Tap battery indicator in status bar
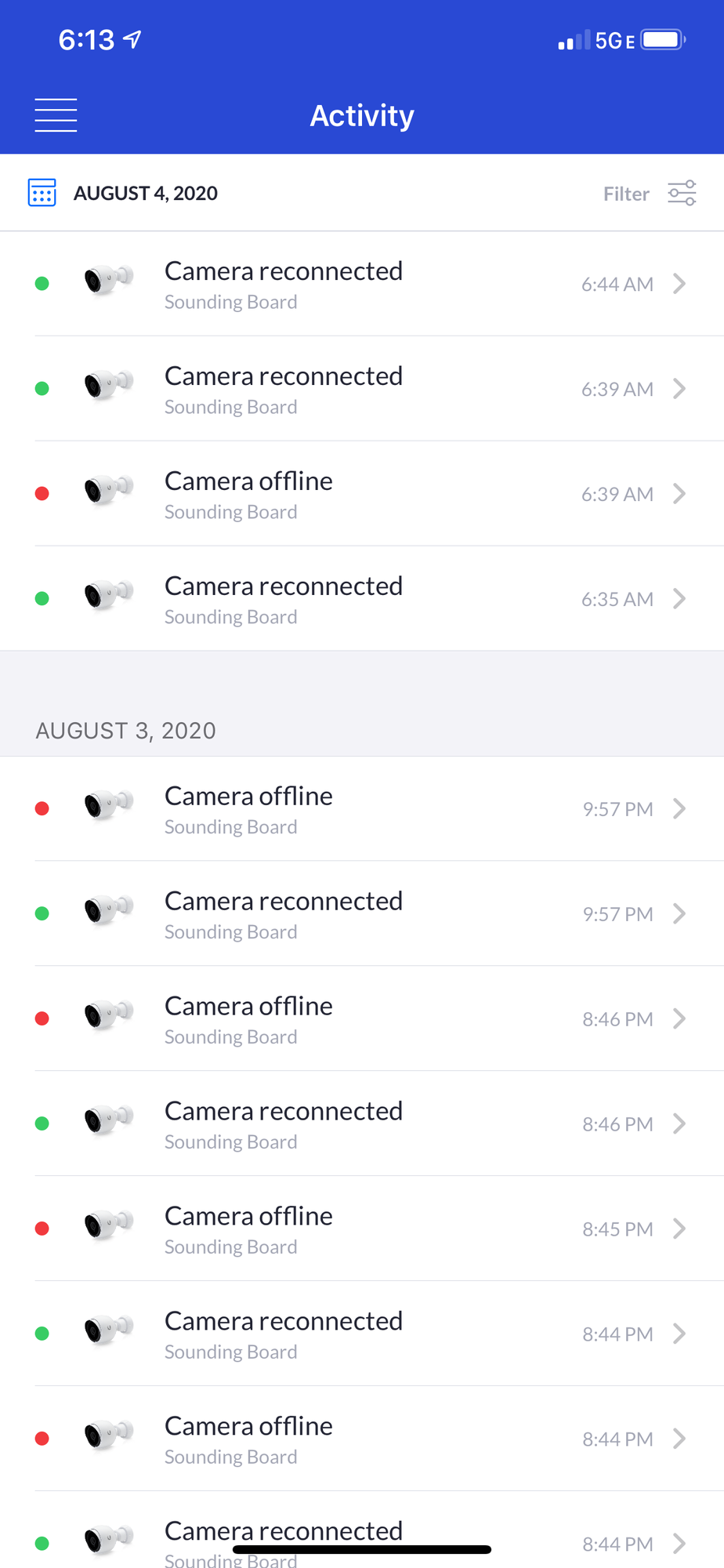724x1568 pixels. (663, 40)
